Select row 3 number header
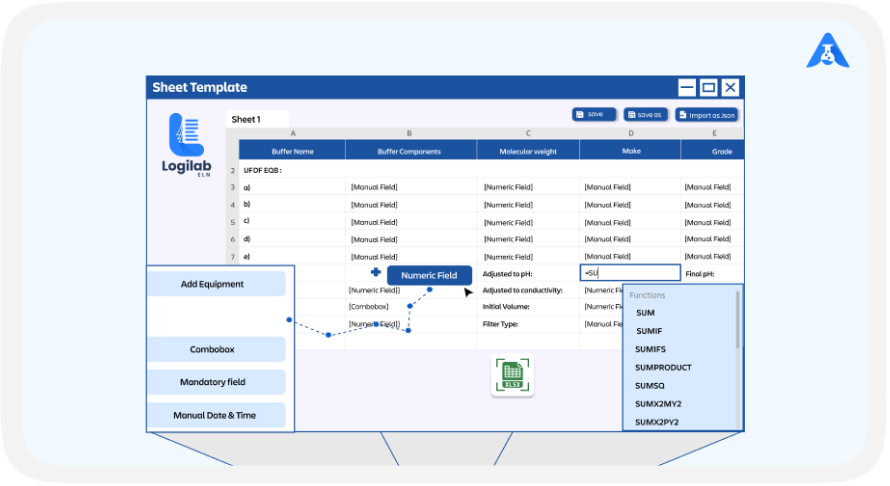890x486 pixels. pyautogui.click(x=233, y=187)
